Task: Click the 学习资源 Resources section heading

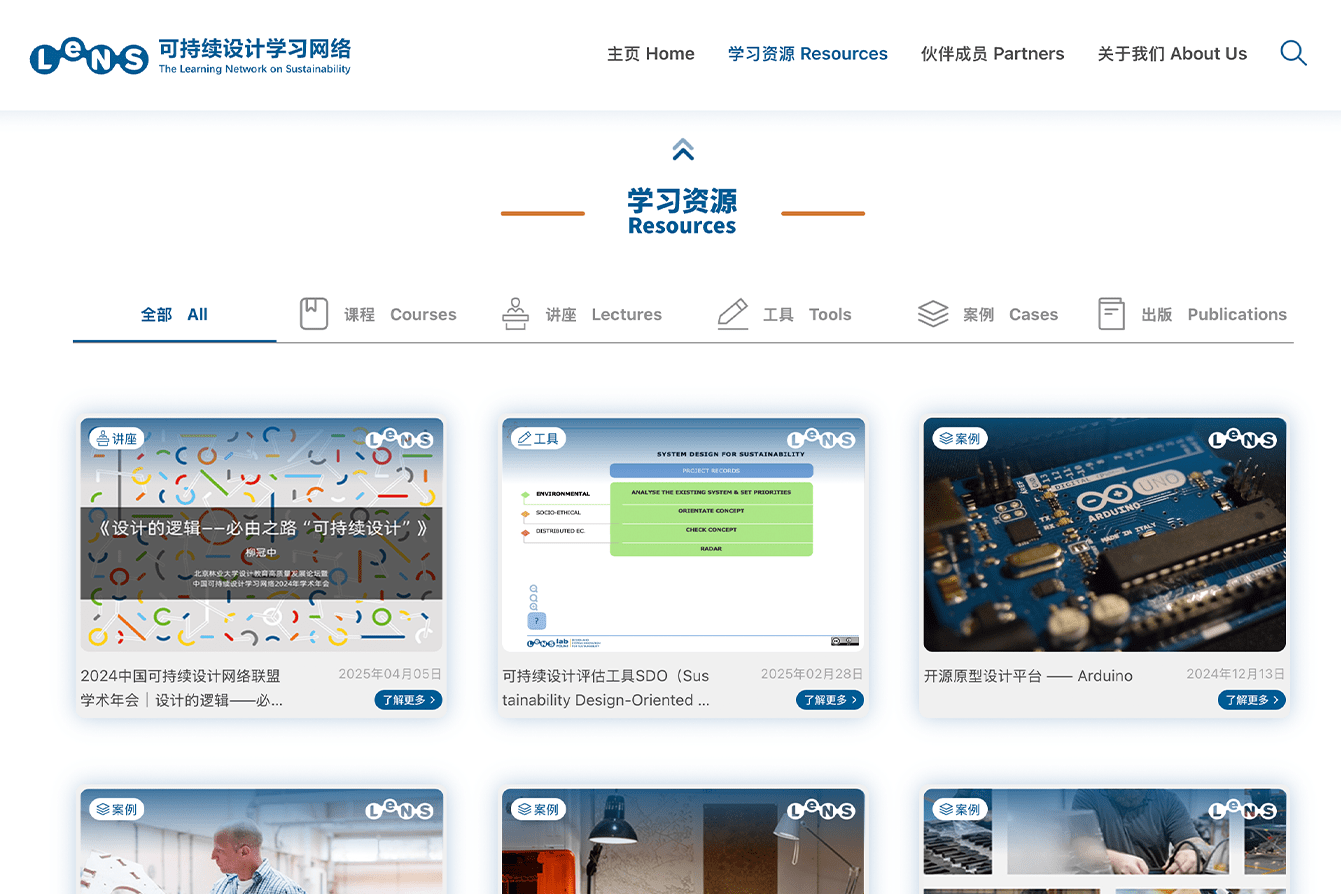Action: click(x=682, y=212)
